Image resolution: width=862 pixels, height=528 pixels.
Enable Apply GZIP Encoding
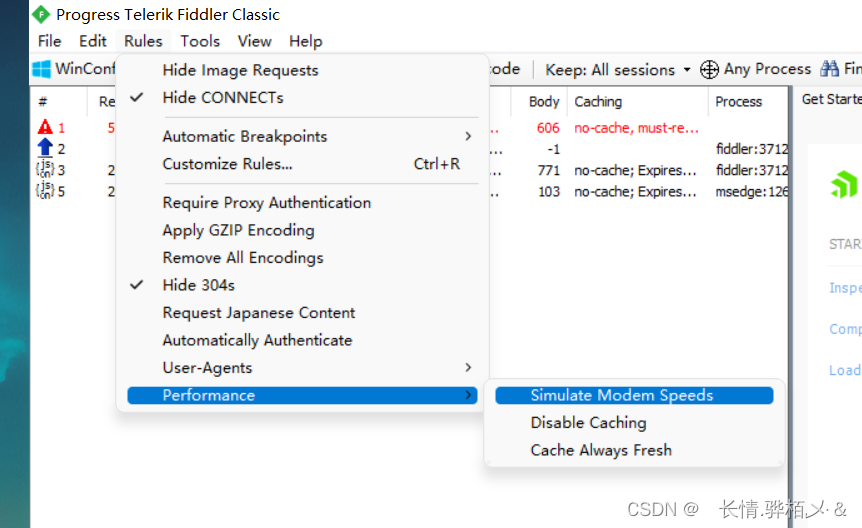(x=302, y=230)
